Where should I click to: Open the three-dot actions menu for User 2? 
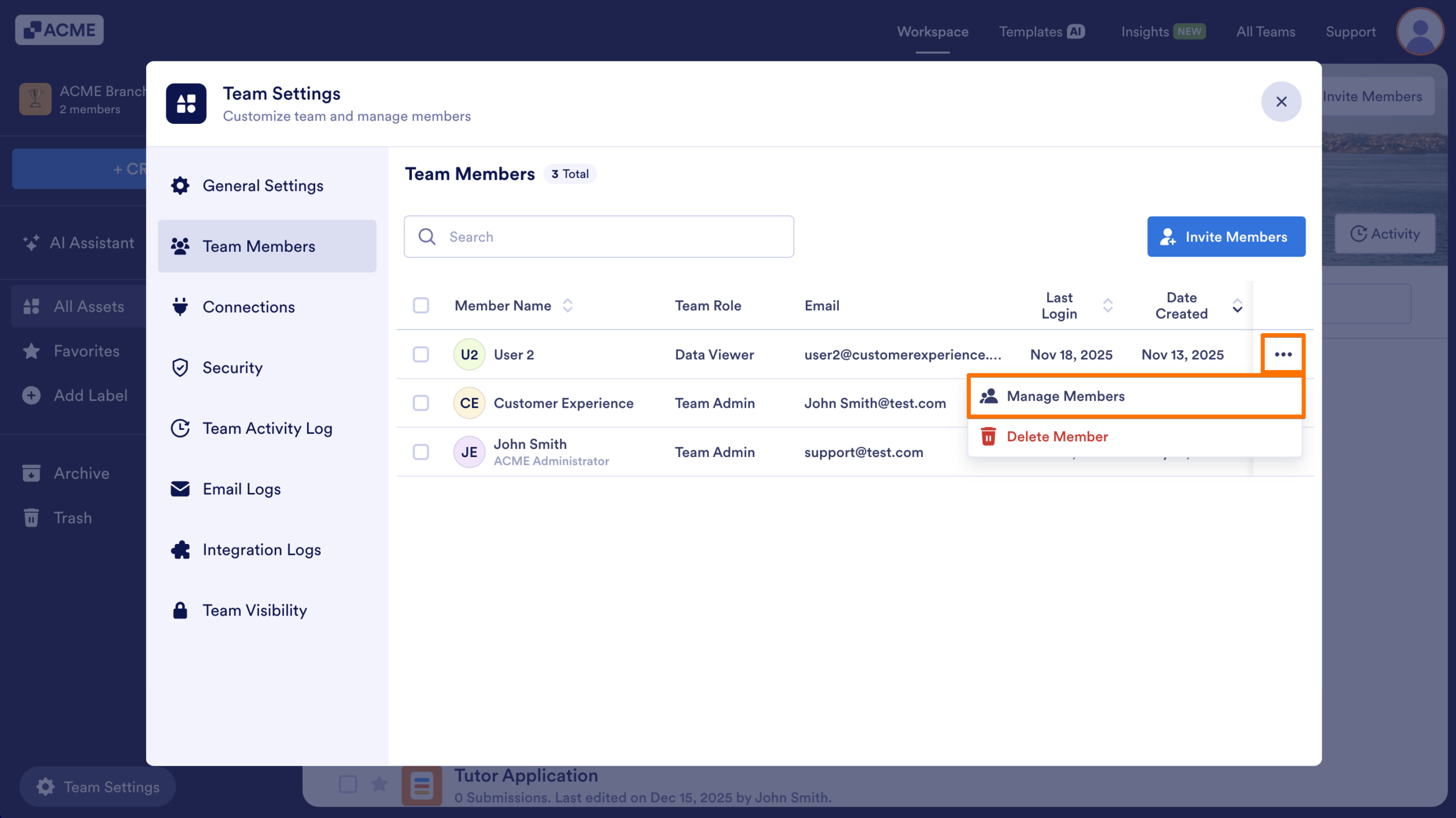click(1283, 354)
